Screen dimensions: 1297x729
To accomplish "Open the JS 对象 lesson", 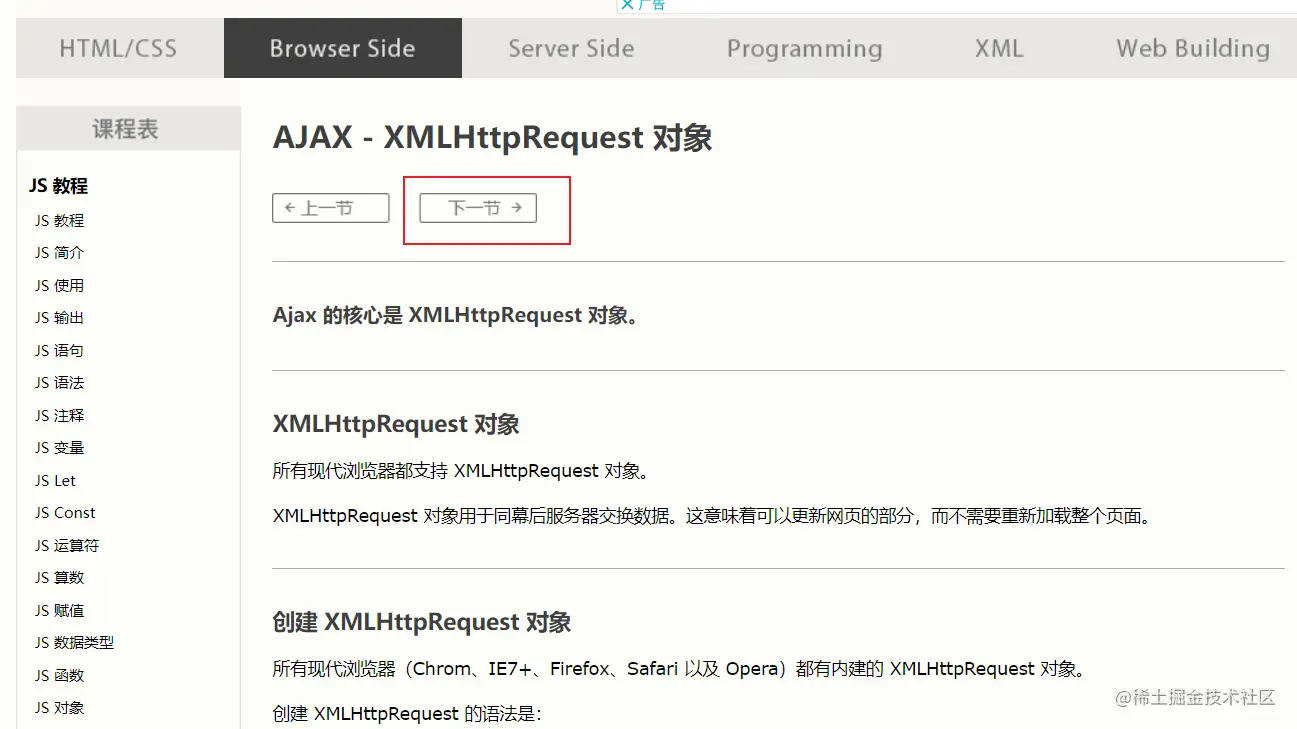I will pos(59,708).
